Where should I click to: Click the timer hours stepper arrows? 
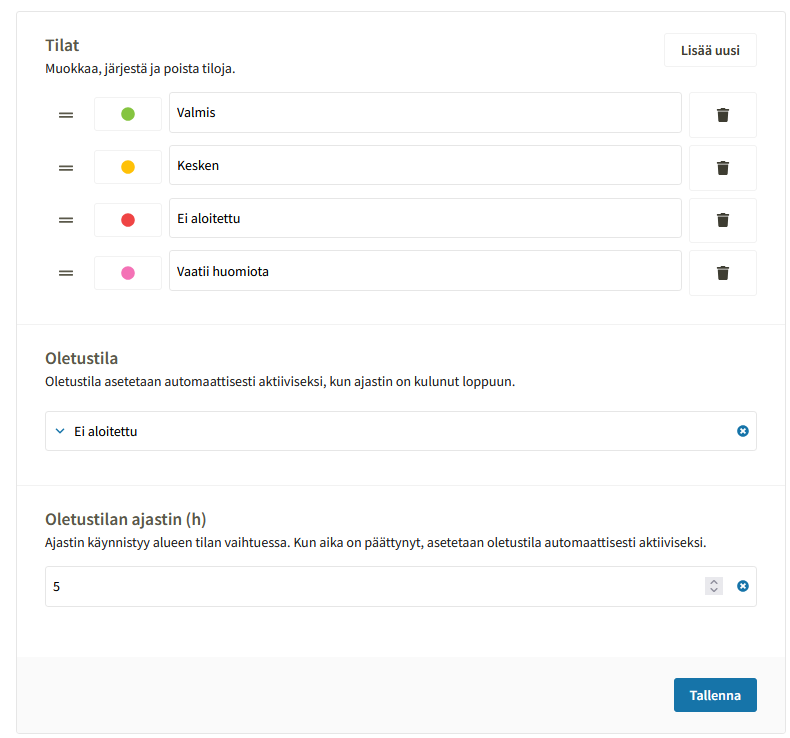[x=713, y=586]
